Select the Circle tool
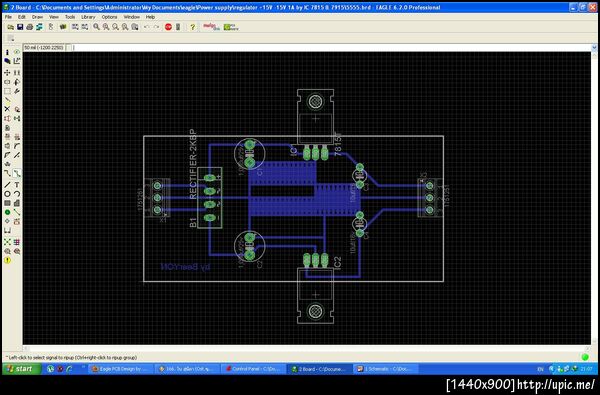This screenshot has width=600, height=395. (7, 194)
